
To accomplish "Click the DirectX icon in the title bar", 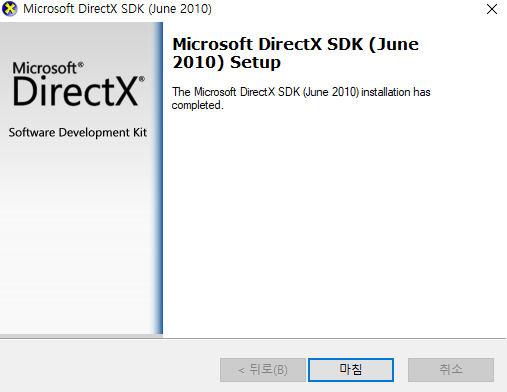I will pyautogui.click(x=10, y=9).
